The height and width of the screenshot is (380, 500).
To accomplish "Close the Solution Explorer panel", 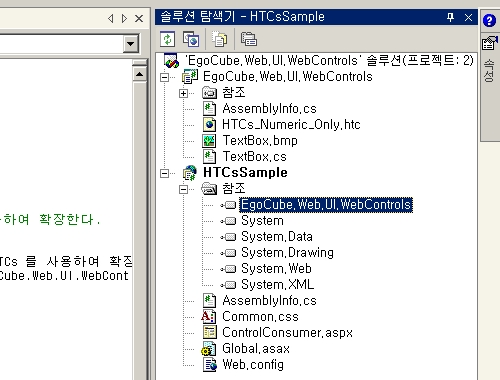I will (468, 17).
